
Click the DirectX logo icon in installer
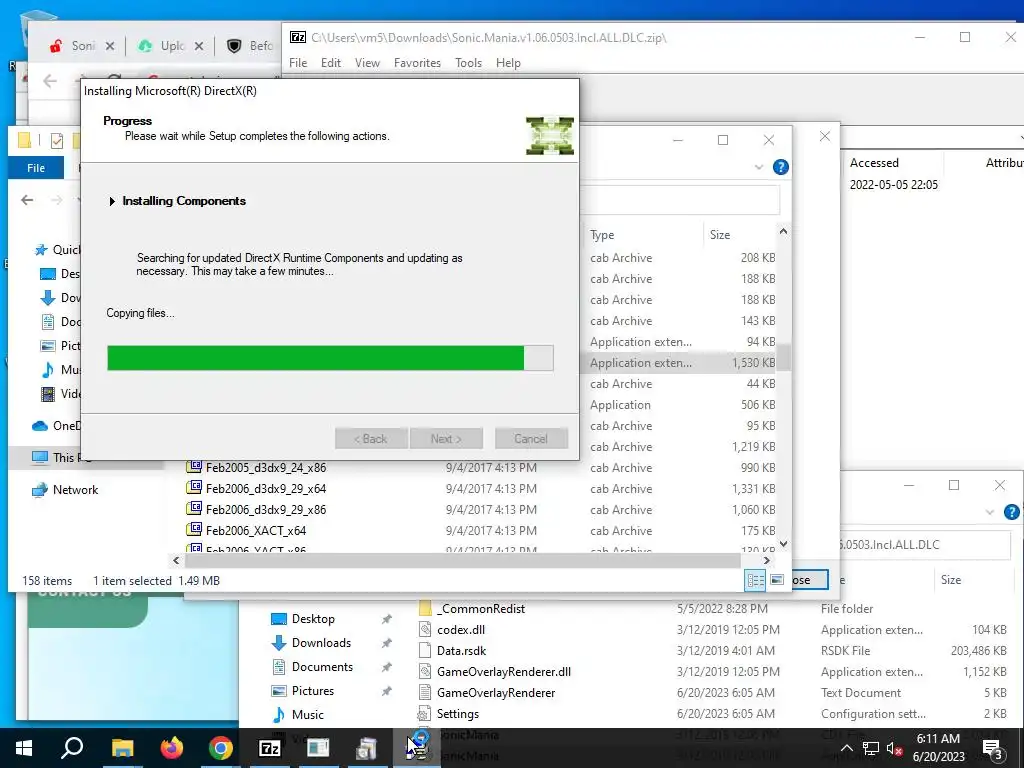pos(550,136)
